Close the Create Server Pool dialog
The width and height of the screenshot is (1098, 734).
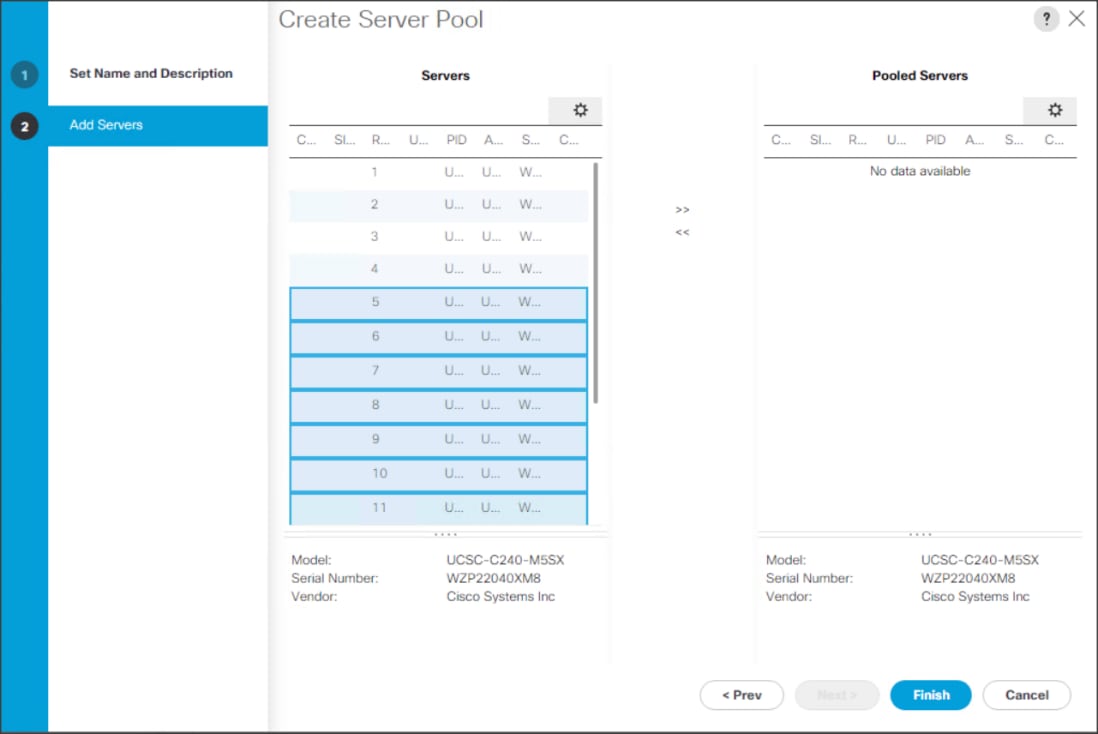pos(1076,18)
